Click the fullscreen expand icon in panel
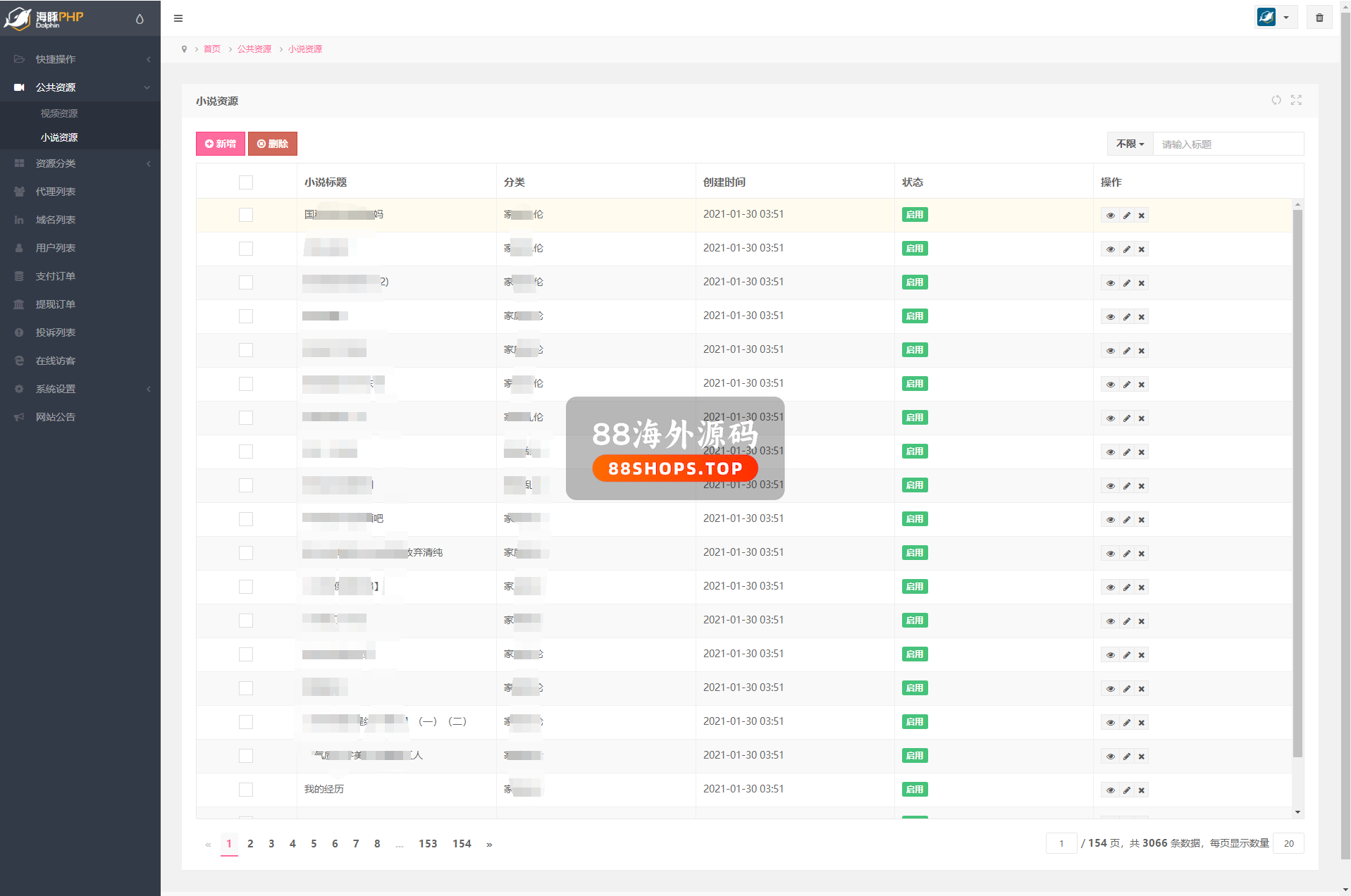1351x896 pixels. pyautogui.click(x=1296, y=100)
